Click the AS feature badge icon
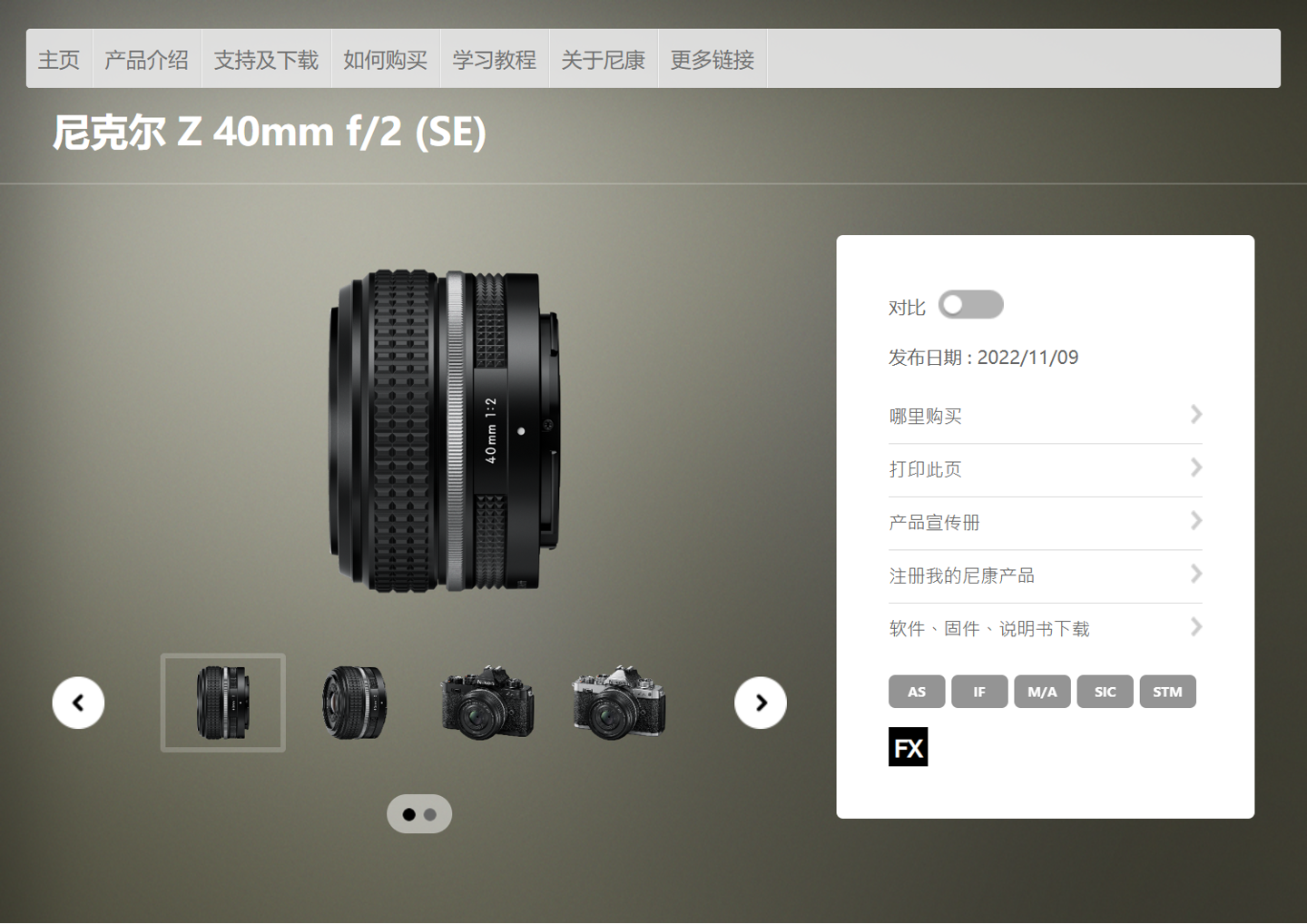The width and height of the screenshot is (1307, 924). pyautogui.click(x=917, y=692)
